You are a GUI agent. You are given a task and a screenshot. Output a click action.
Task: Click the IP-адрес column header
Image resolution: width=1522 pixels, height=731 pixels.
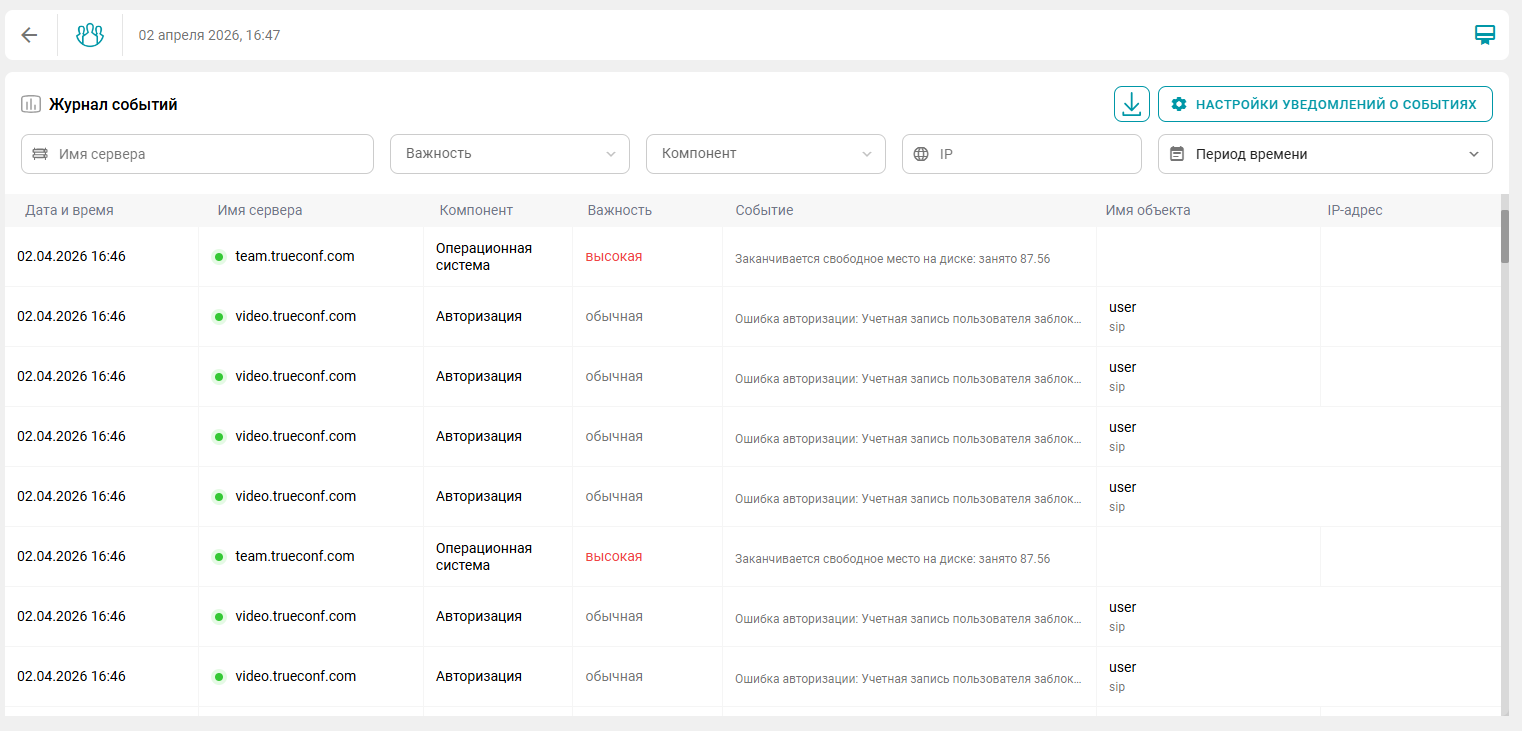tap(1354, 210)
